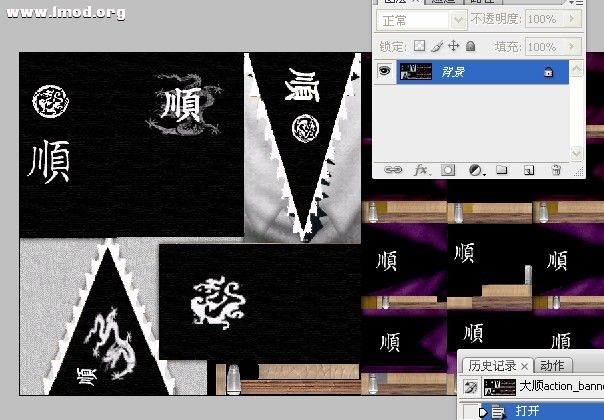Click the delete layer trash icon
This screenshot has width=604, height=420.
pyautogui.click(x=556, y=171)
